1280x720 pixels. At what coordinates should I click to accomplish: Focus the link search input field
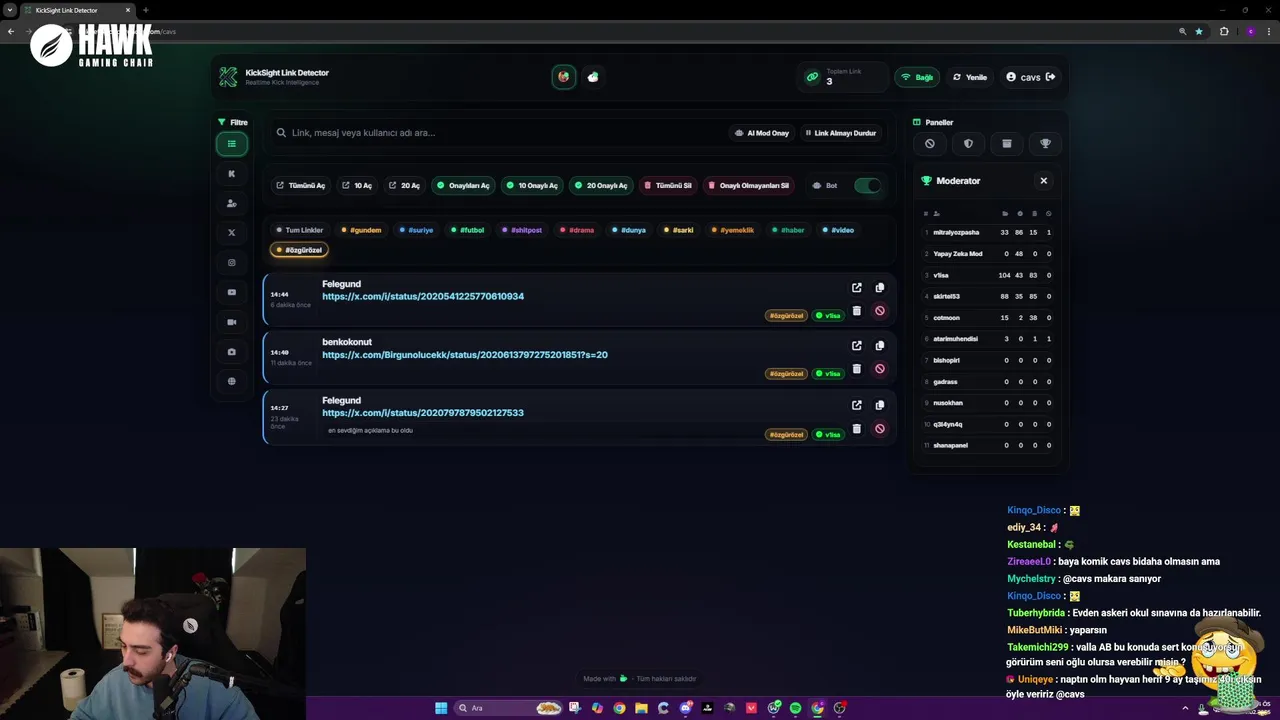500,133
